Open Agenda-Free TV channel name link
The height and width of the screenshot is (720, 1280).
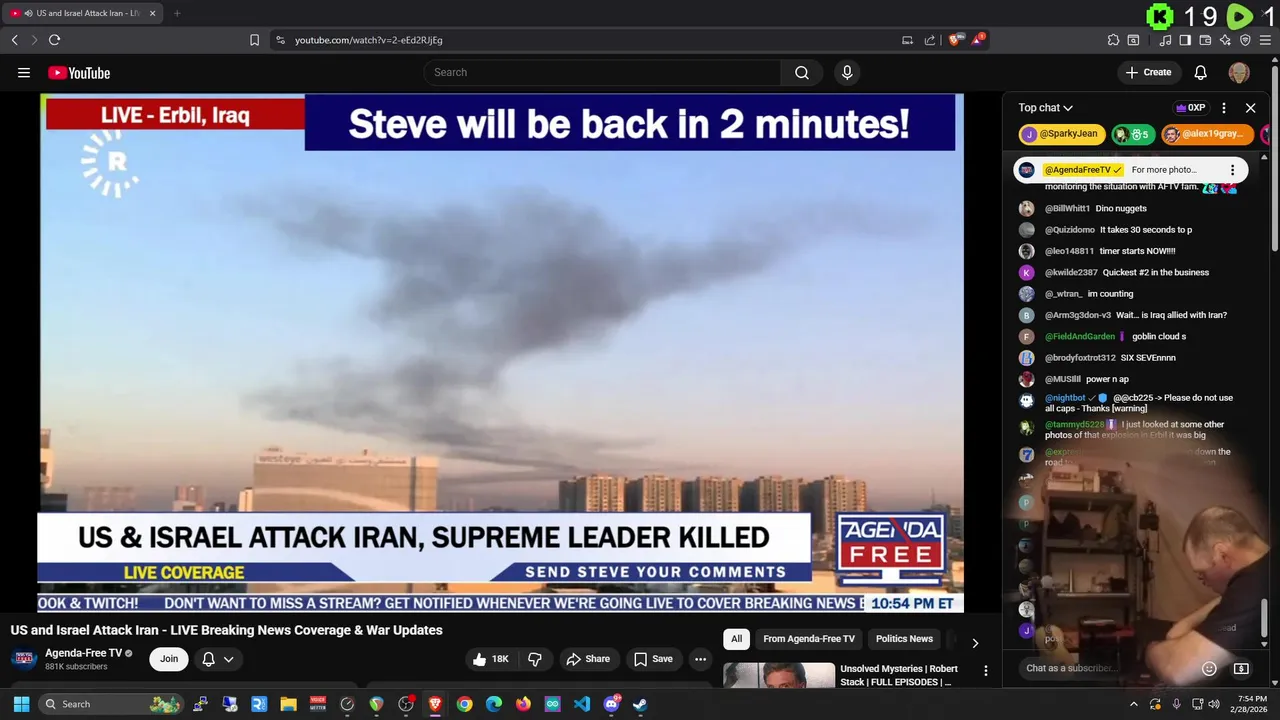(x=83, y=653)
